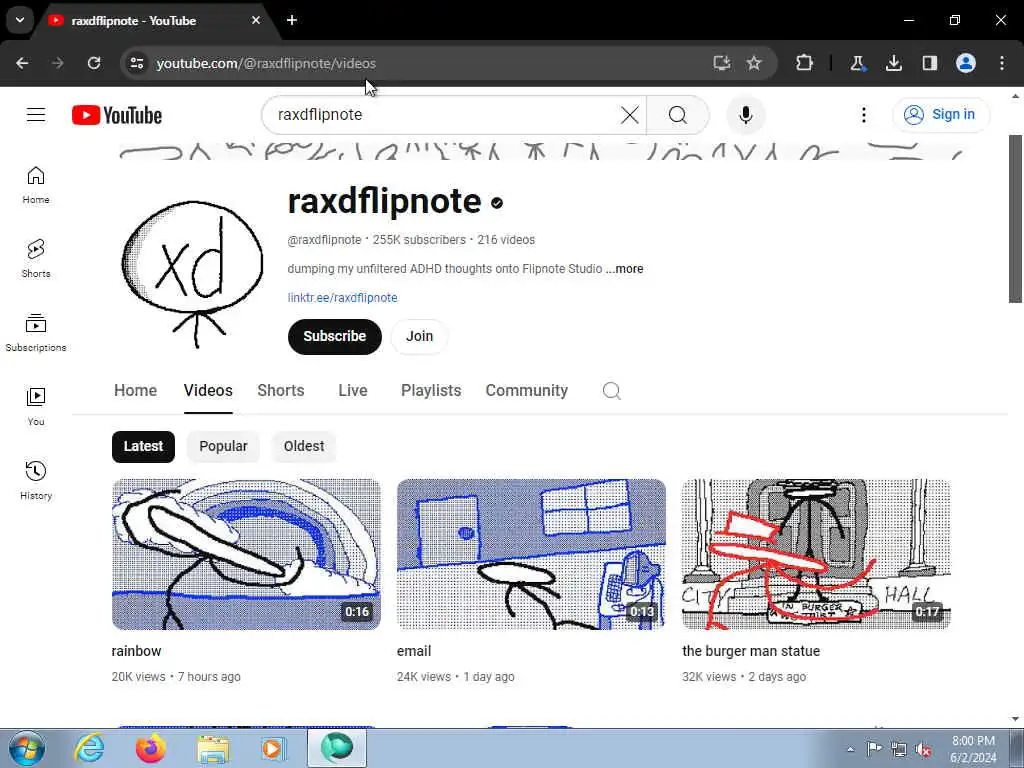1024x768 pixels.
Task: Open the You section in sidebar
Action: (36, 406)
